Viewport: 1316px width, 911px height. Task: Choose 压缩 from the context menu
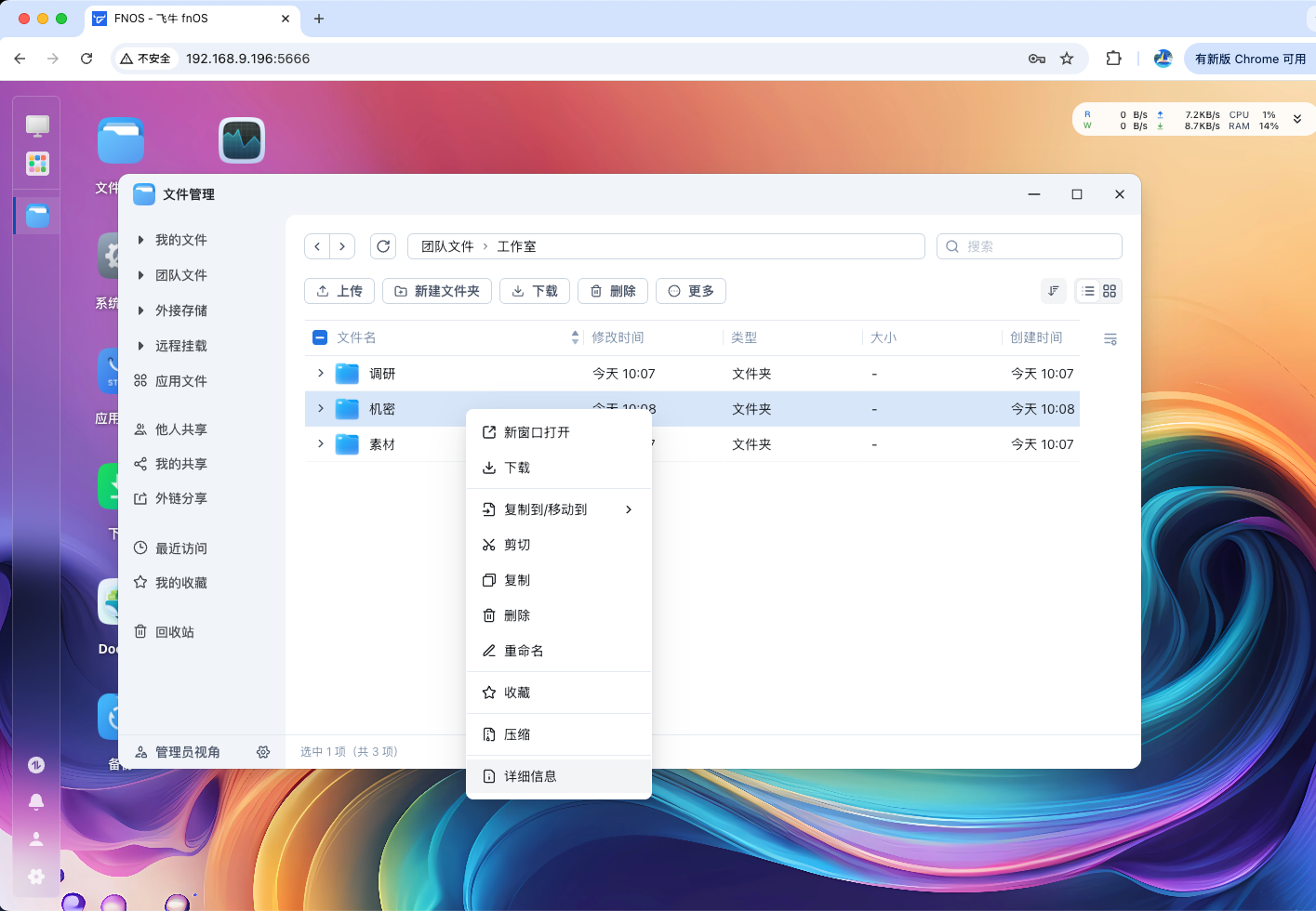point(517,734)
